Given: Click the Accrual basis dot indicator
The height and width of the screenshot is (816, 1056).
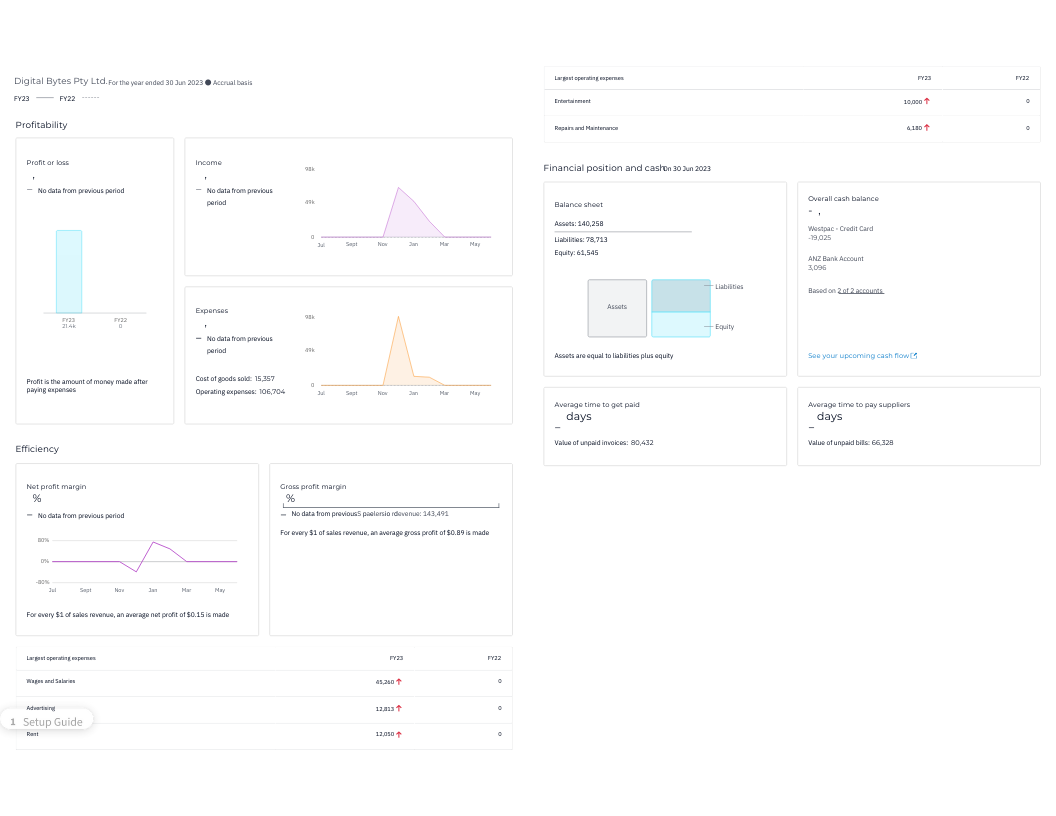Looking at the screenshot, I should pos(208,83).
